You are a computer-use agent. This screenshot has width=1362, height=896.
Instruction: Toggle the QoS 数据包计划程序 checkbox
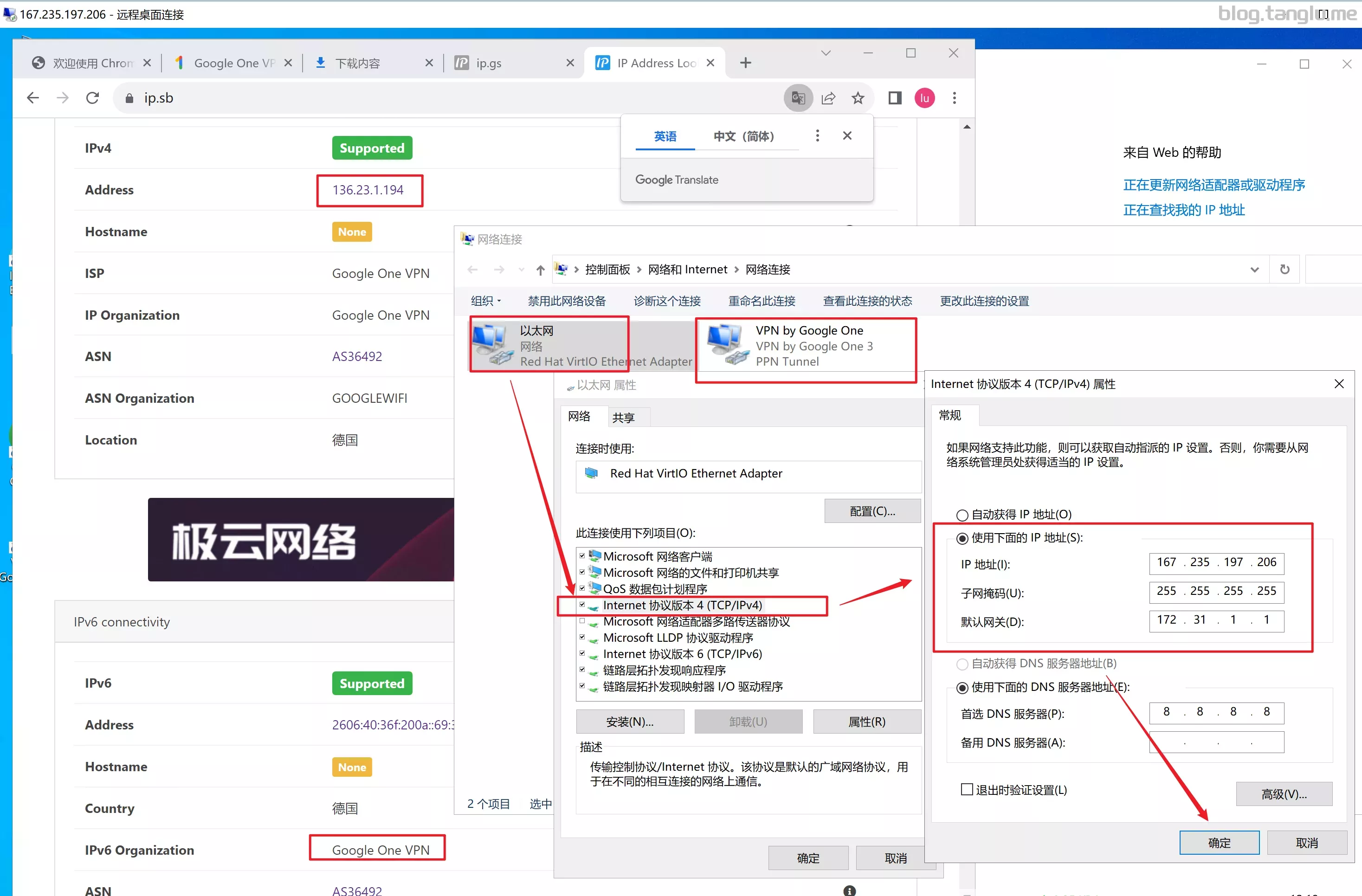click(582, 588)
